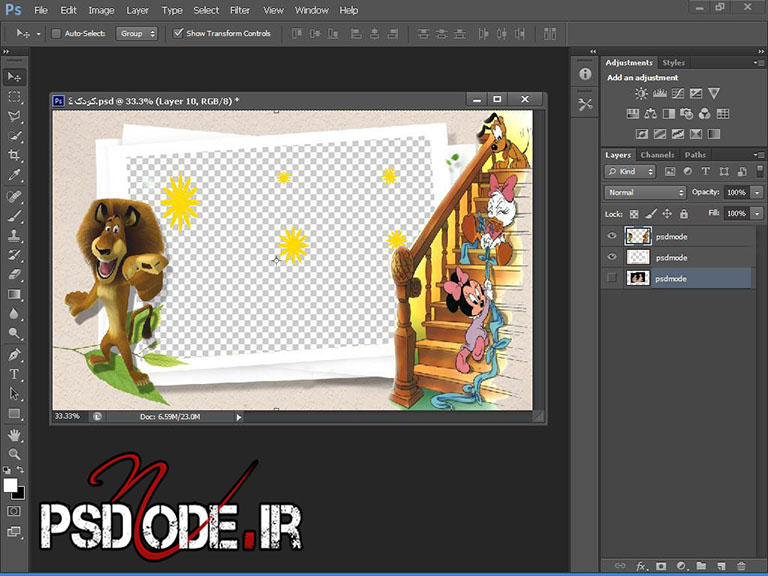The image size is (768, 576).
Task: Toggle Lock position icon
Action: point(667,214)
